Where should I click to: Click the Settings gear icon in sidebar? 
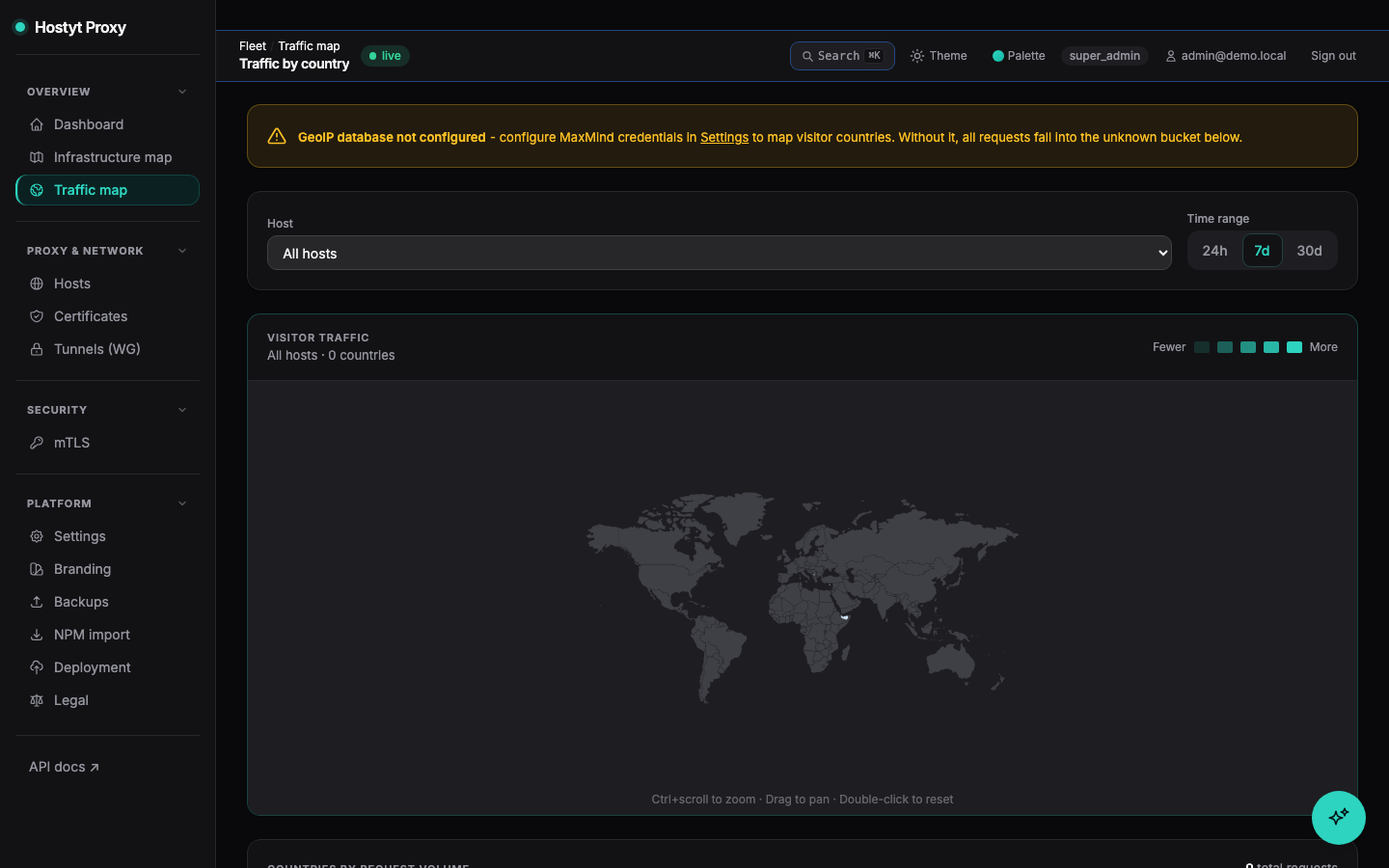pyautogui.click(x=37, y=536)
